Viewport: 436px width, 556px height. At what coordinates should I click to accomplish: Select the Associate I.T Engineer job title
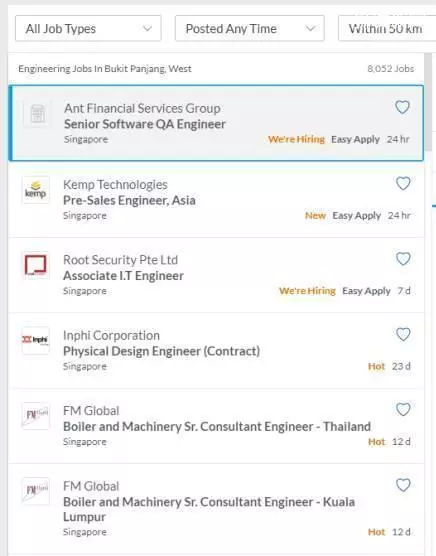pyautogui.click(x=123, y=276)
